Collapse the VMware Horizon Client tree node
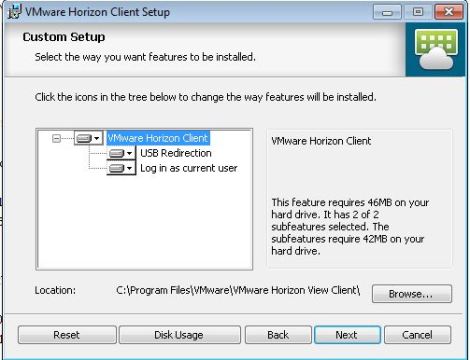The width and height of the screenshot is (470, 360). (x=57, y=138)
